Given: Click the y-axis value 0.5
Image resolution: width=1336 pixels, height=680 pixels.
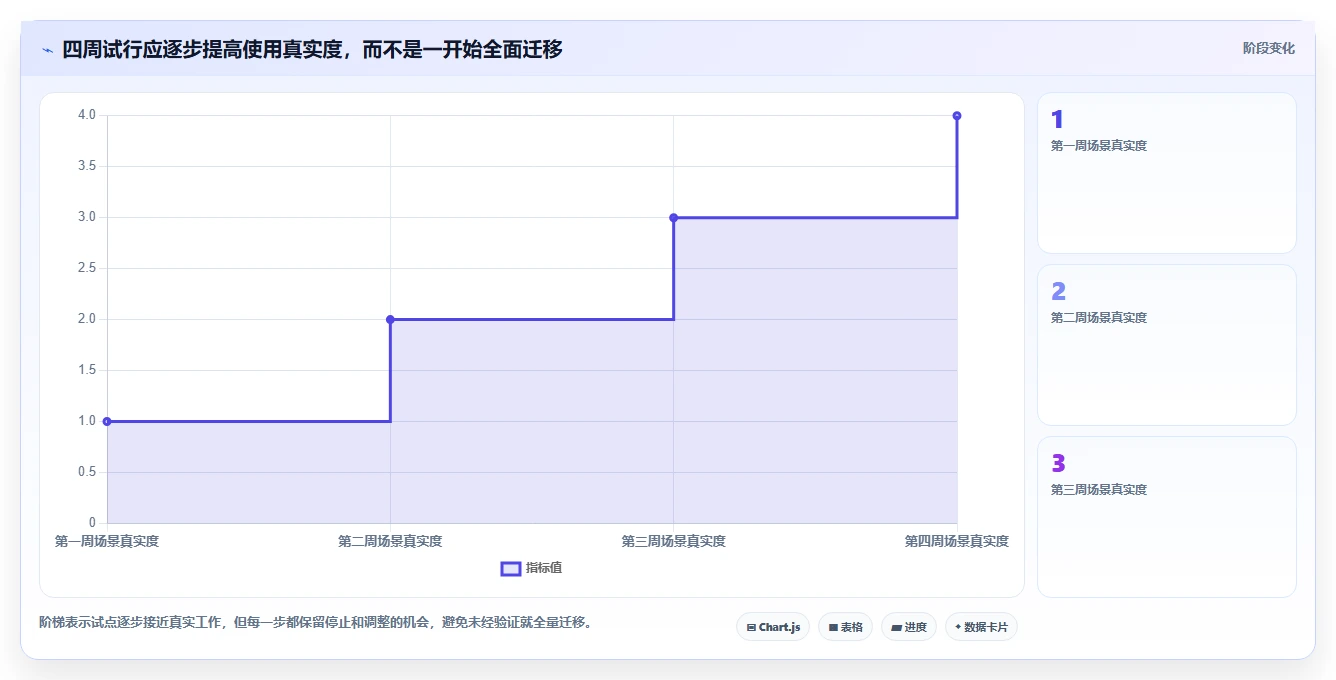Looking at the screenshot, I should point(87,472).
